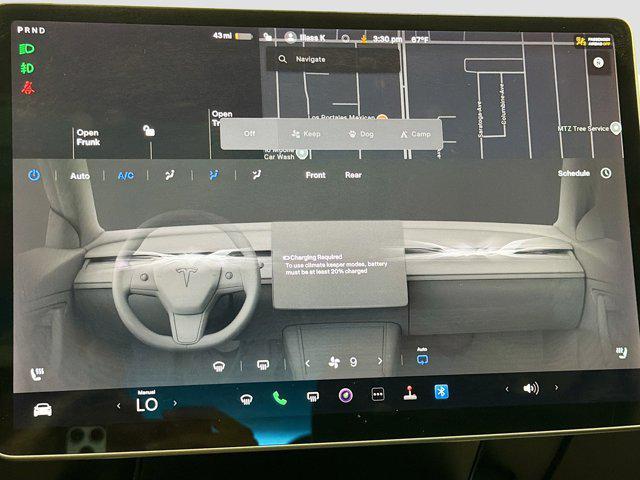
Task: Tap the Car Wash map pin
Action: (x=302, y=154)
